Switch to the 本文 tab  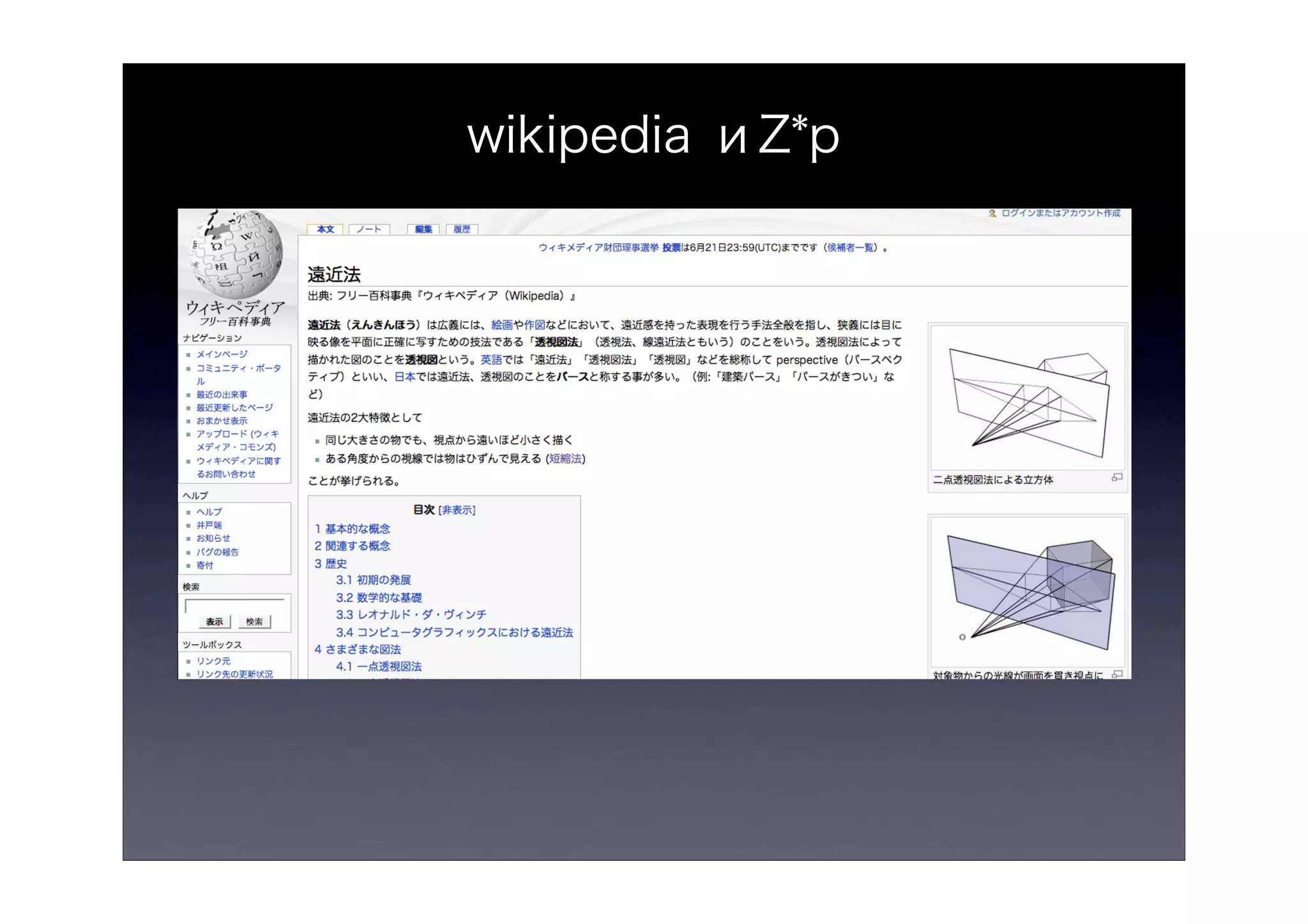tap(325, 229)
